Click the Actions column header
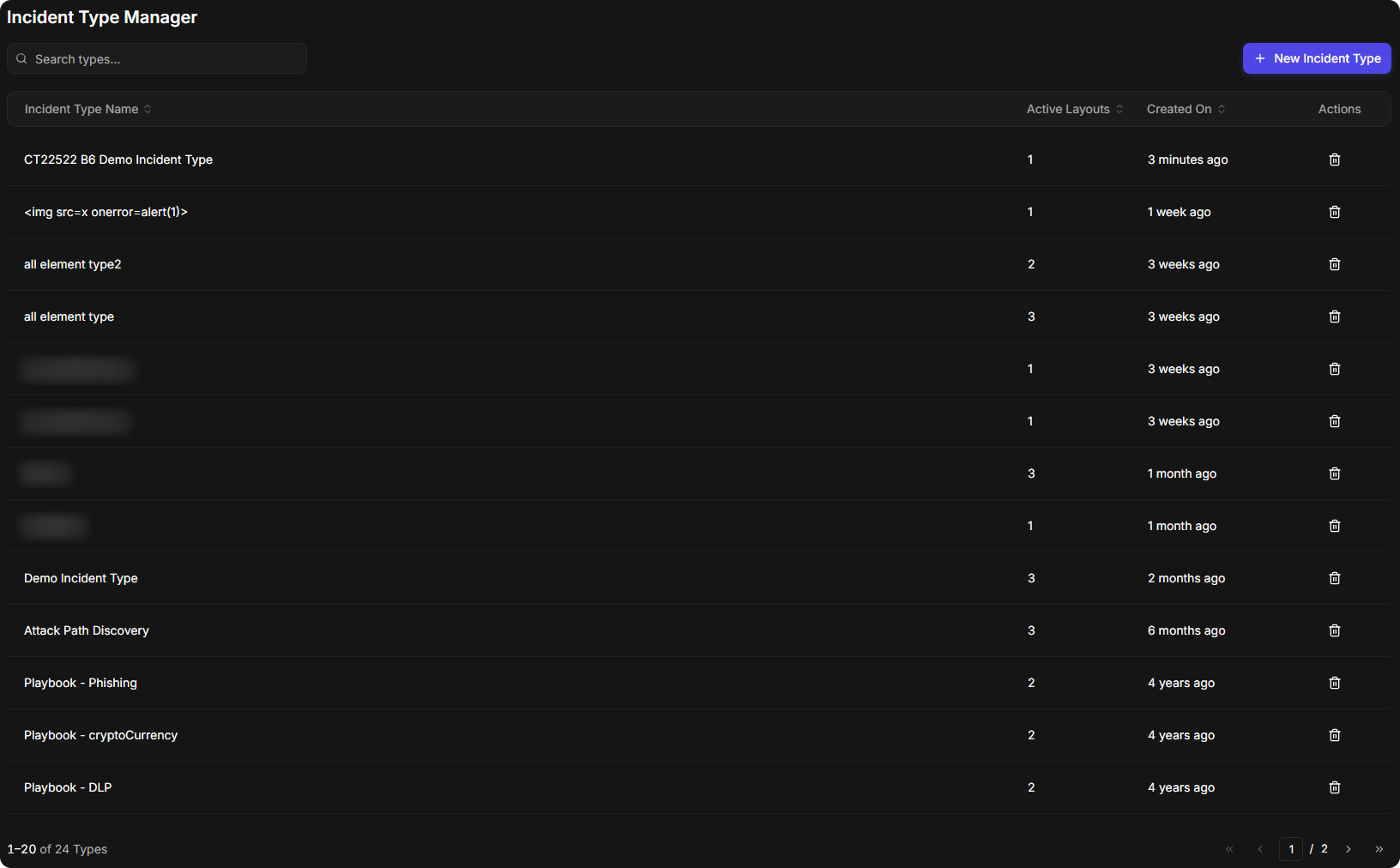1400x868 pixels. pos(1339,109)
